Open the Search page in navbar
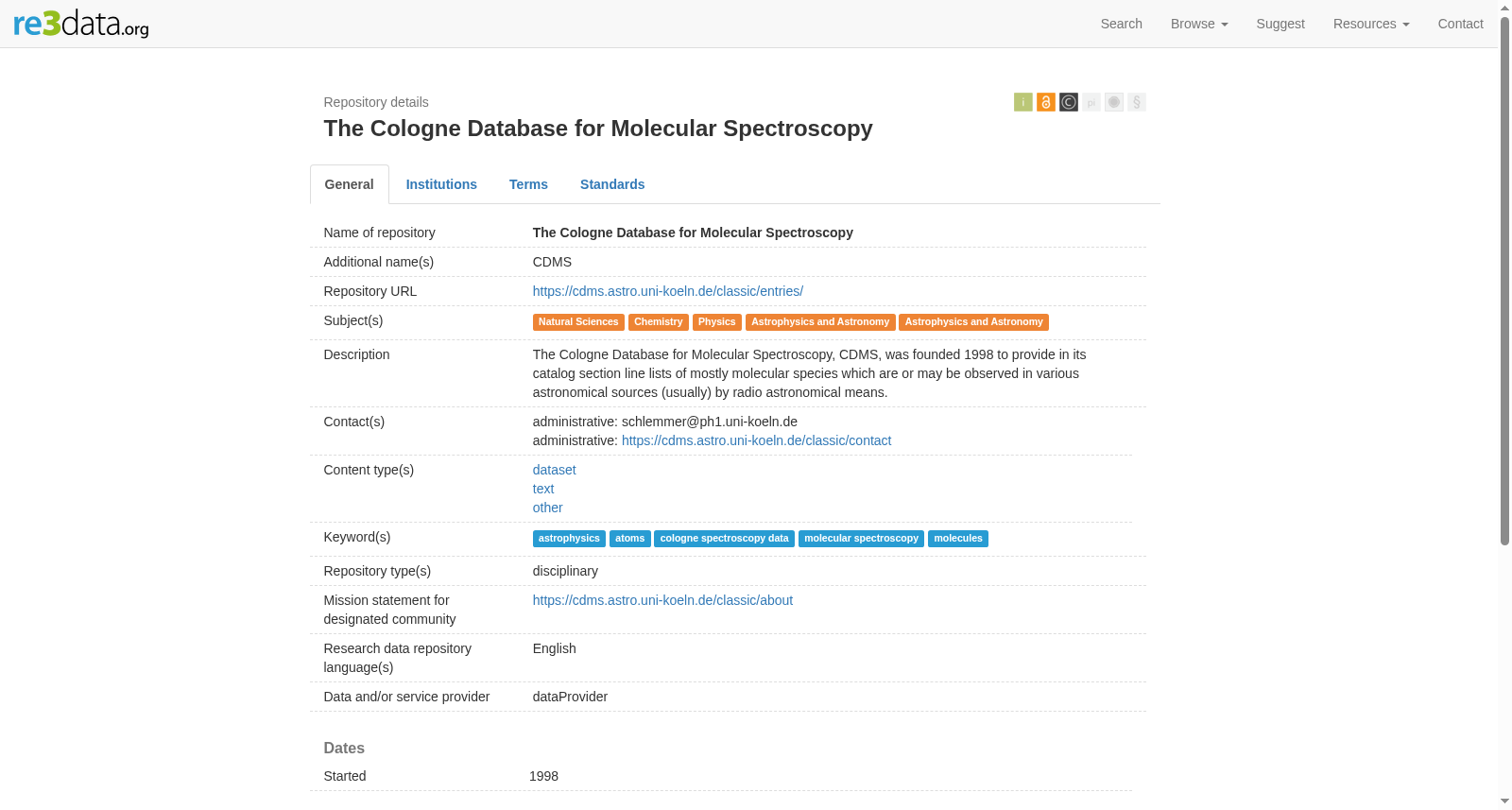Viewport: 1512px width, 810px height. click(x=1121, y=24)
